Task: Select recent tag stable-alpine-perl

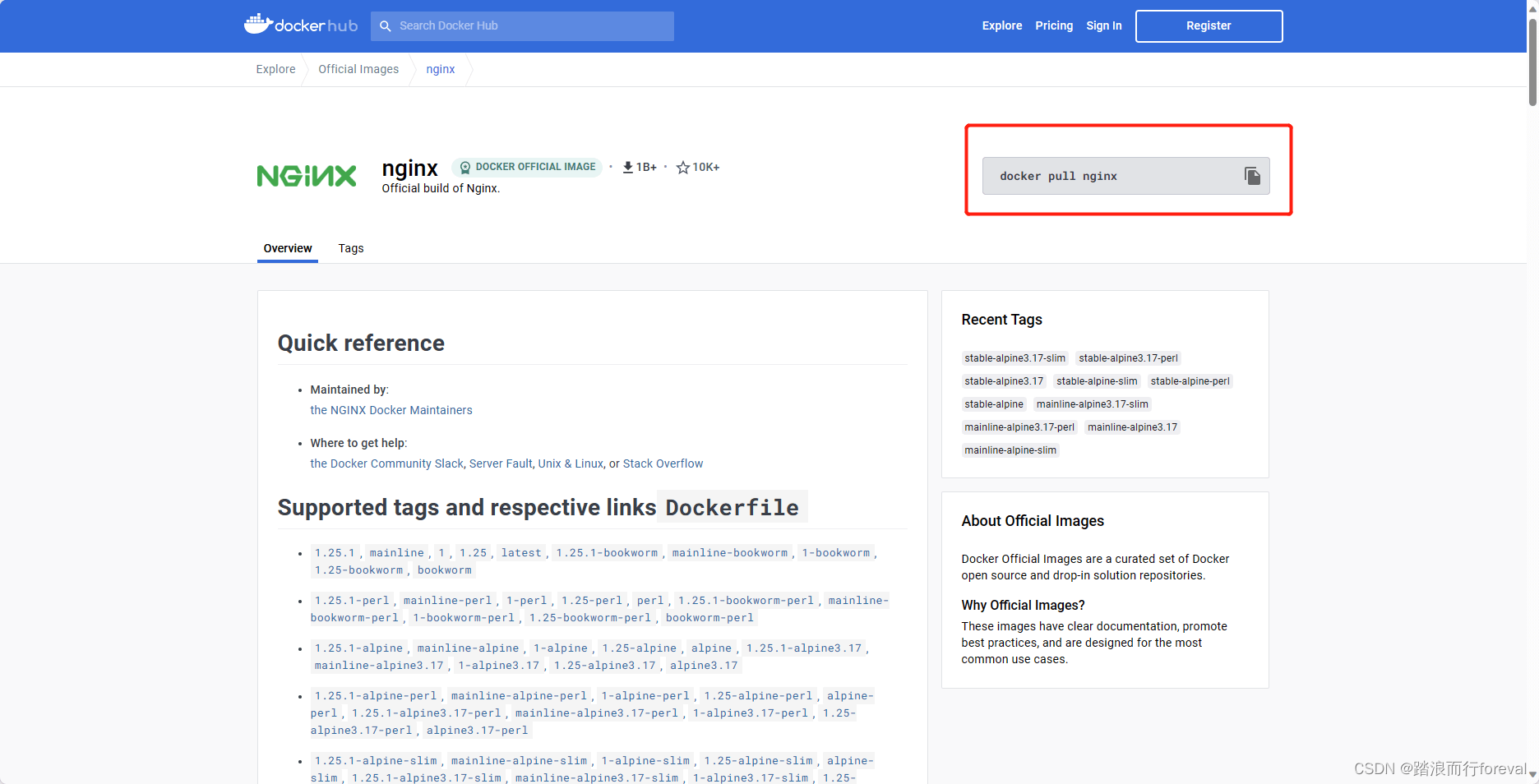Action: click(1190, 381)
